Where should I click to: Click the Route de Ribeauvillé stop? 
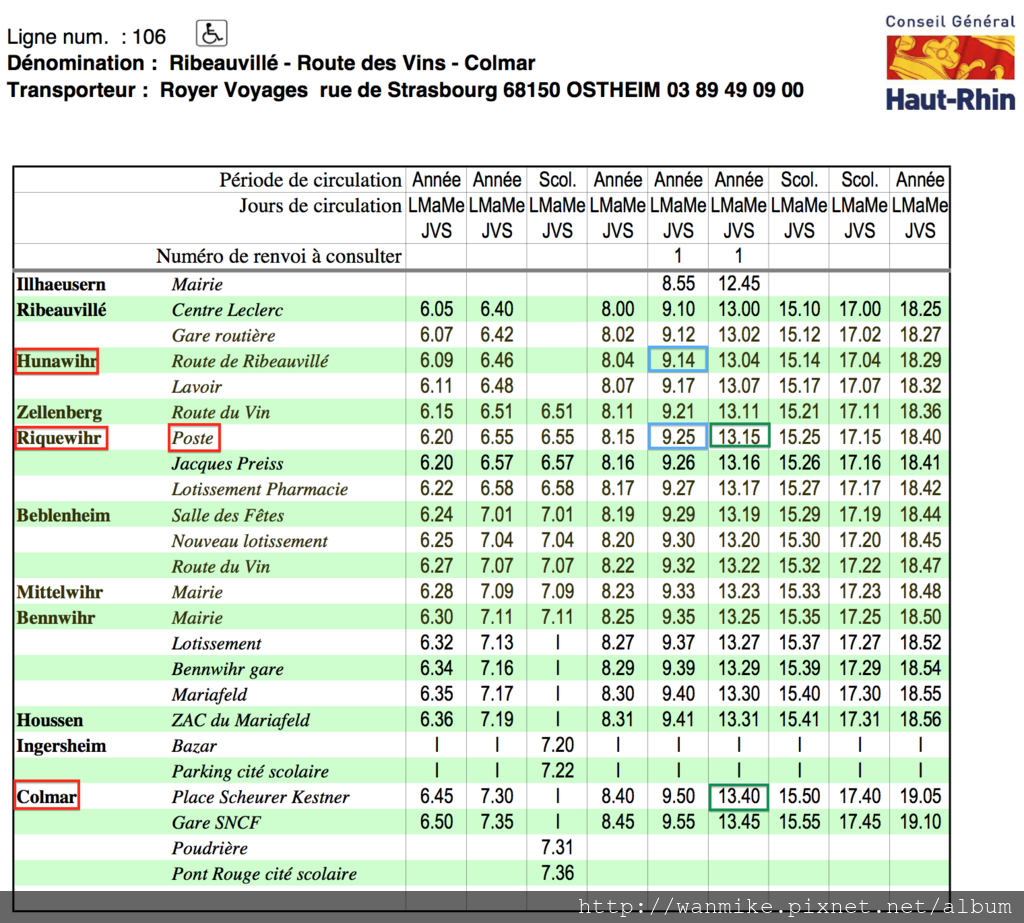point(250,361)
